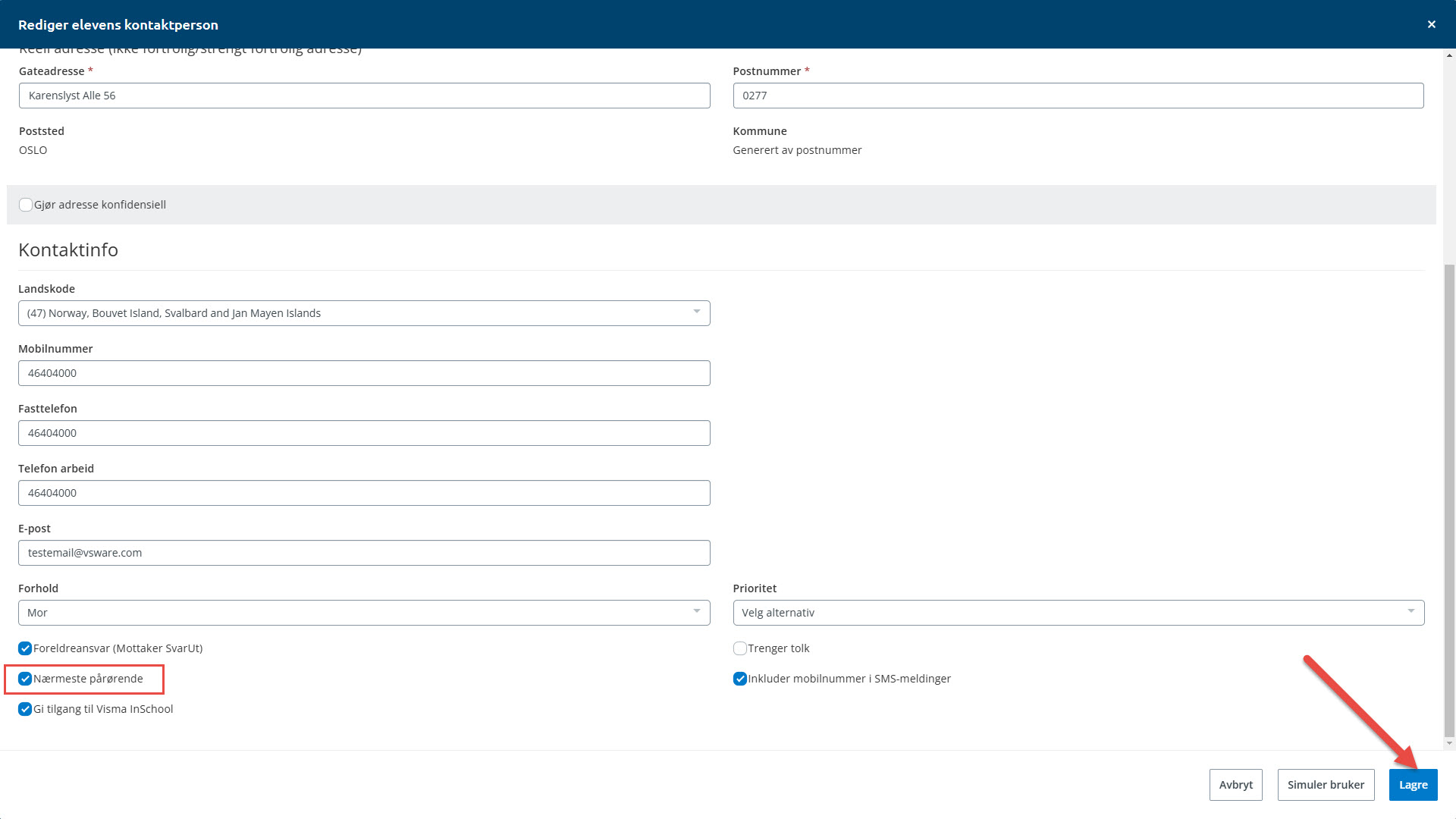Focus the Mobilnummer input field
Image resolution: width=1456 pixels, height=819 pixels.
click(x=364, y=373)
